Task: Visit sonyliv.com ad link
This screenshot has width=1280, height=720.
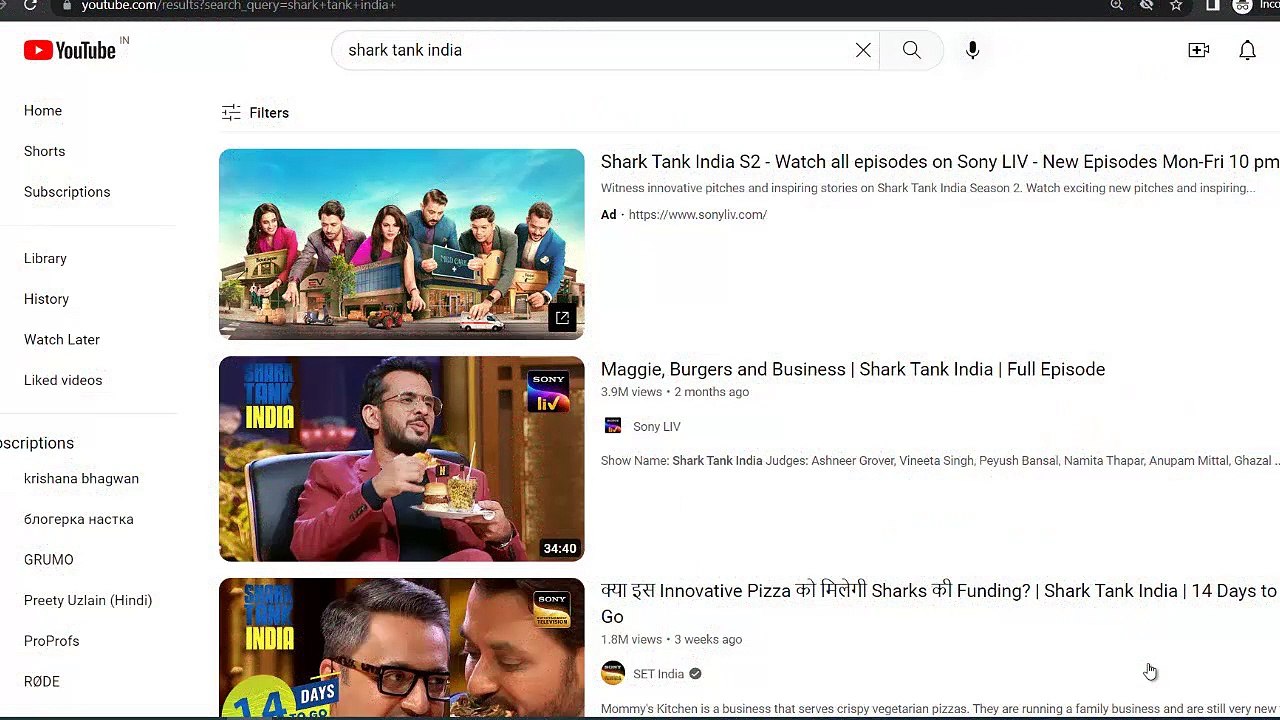Action: (x=697, y=215)
